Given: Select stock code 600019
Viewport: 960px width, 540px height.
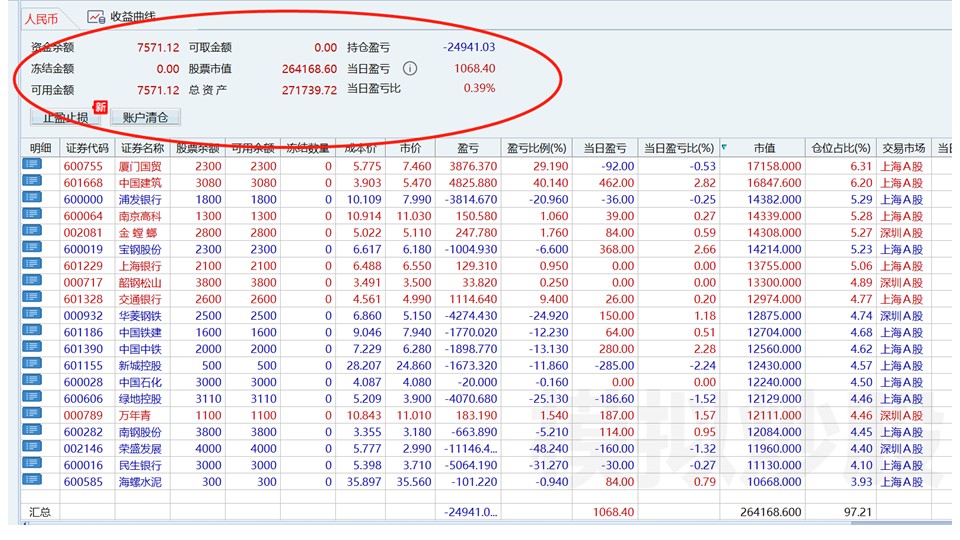Looking at the screenshot, I should click(x=83, y=249).
